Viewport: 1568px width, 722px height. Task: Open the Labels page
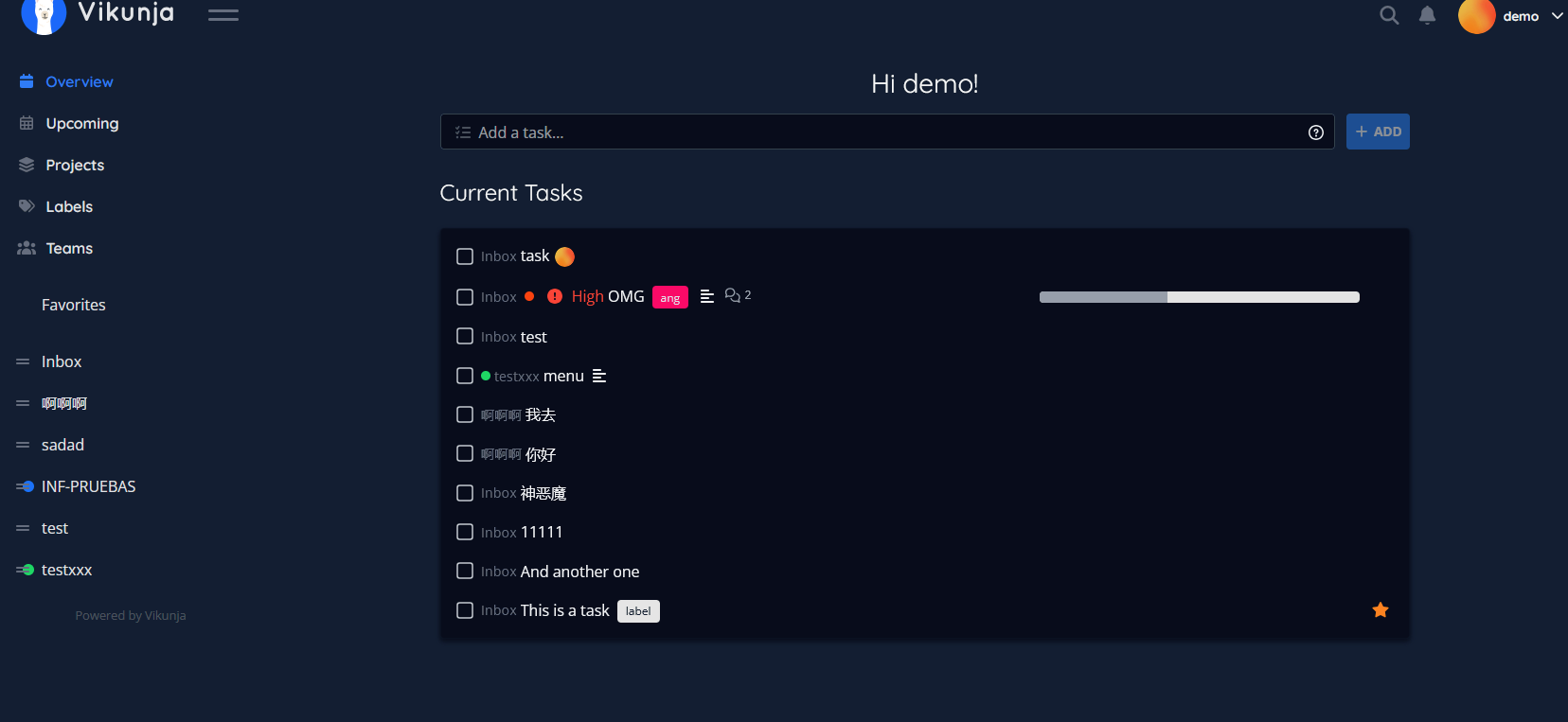click(69, 206)
